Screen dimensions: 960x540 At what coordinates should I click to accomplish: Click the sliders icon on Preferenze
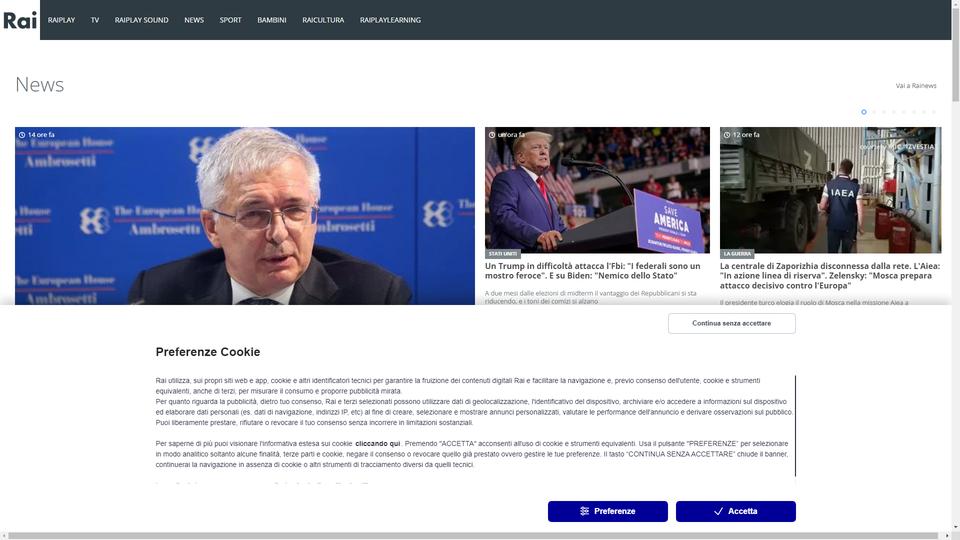[584, 511]
